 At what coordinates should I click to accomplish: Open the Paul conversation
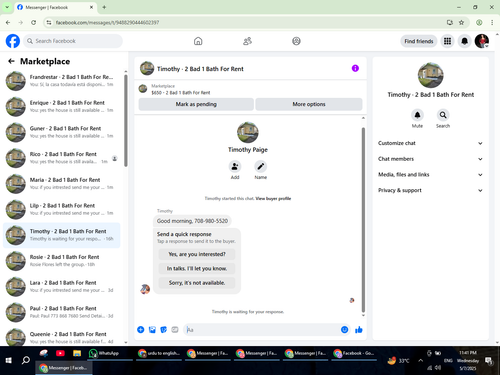(x=61, y=312)
